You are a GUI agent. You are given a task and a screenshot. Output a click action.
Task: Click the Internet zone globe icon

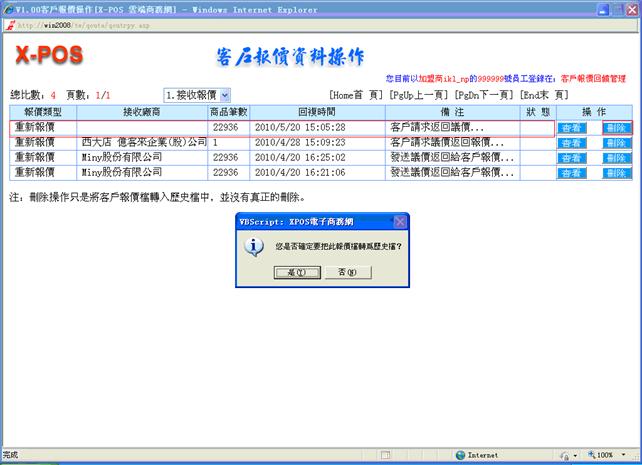tap(459, 454)
